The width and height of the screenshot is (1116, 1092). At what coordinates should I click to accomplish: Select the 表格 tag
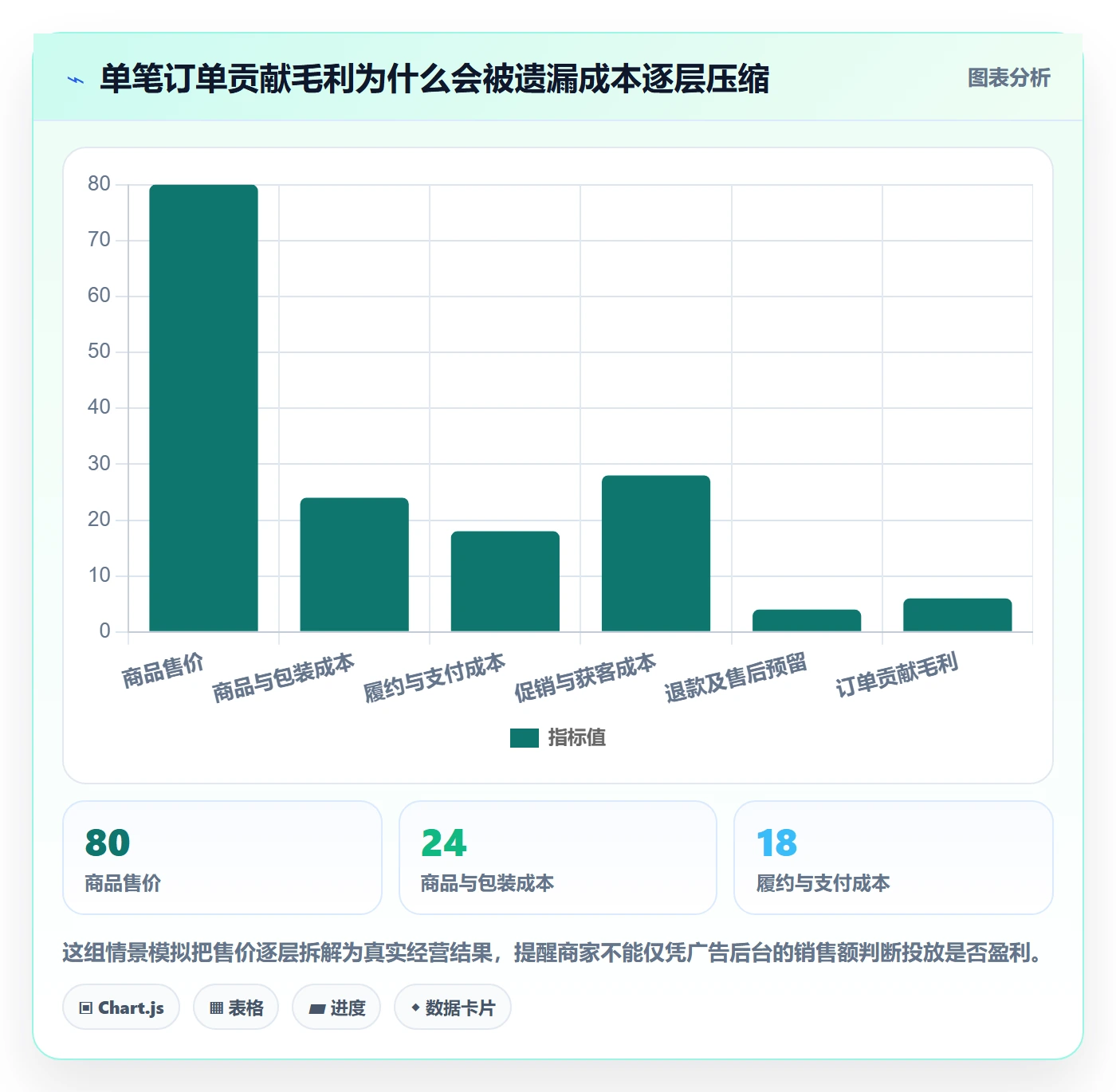coord(236,1008)
